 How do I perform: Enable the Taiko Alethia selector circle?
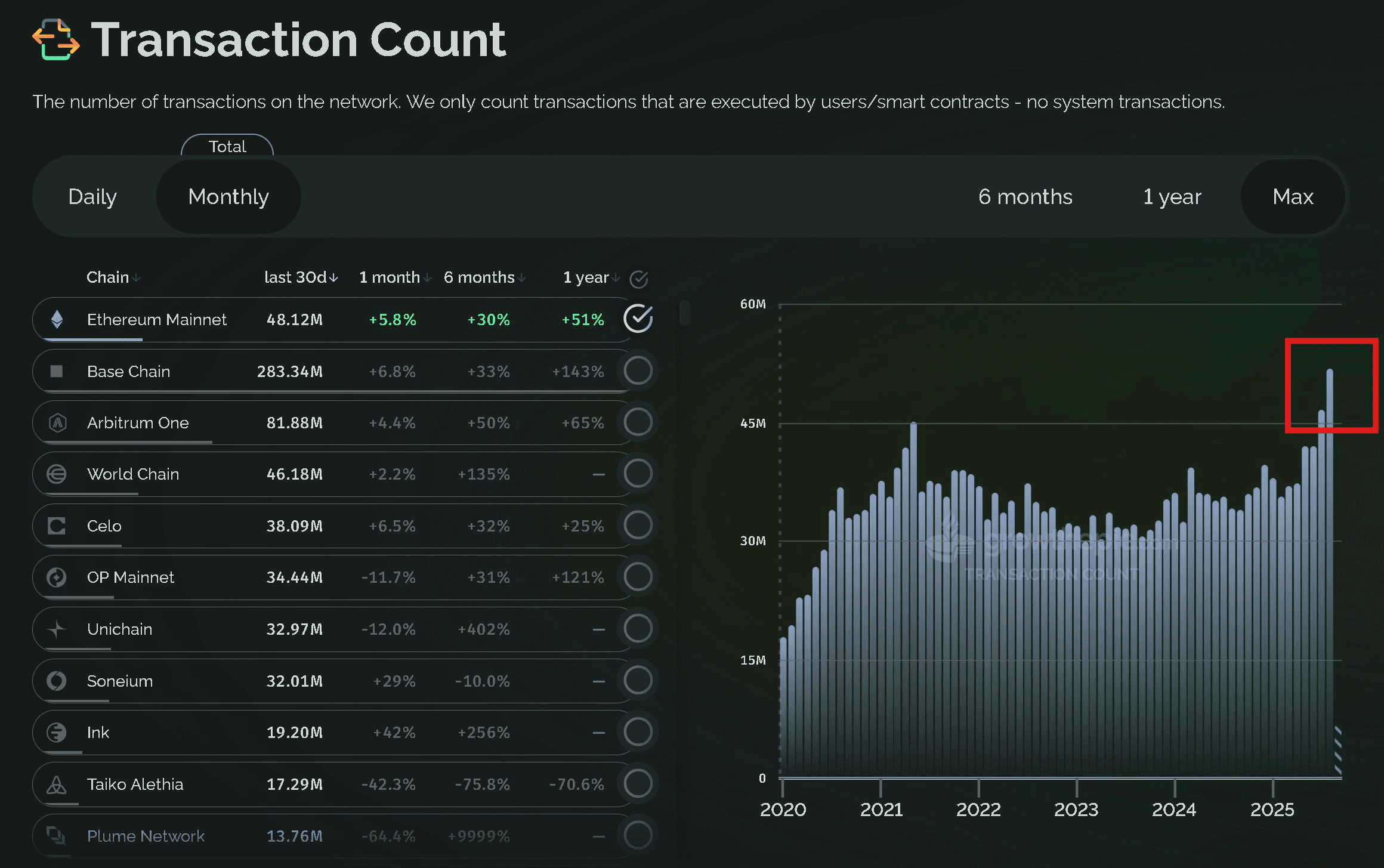coord(638,783)
